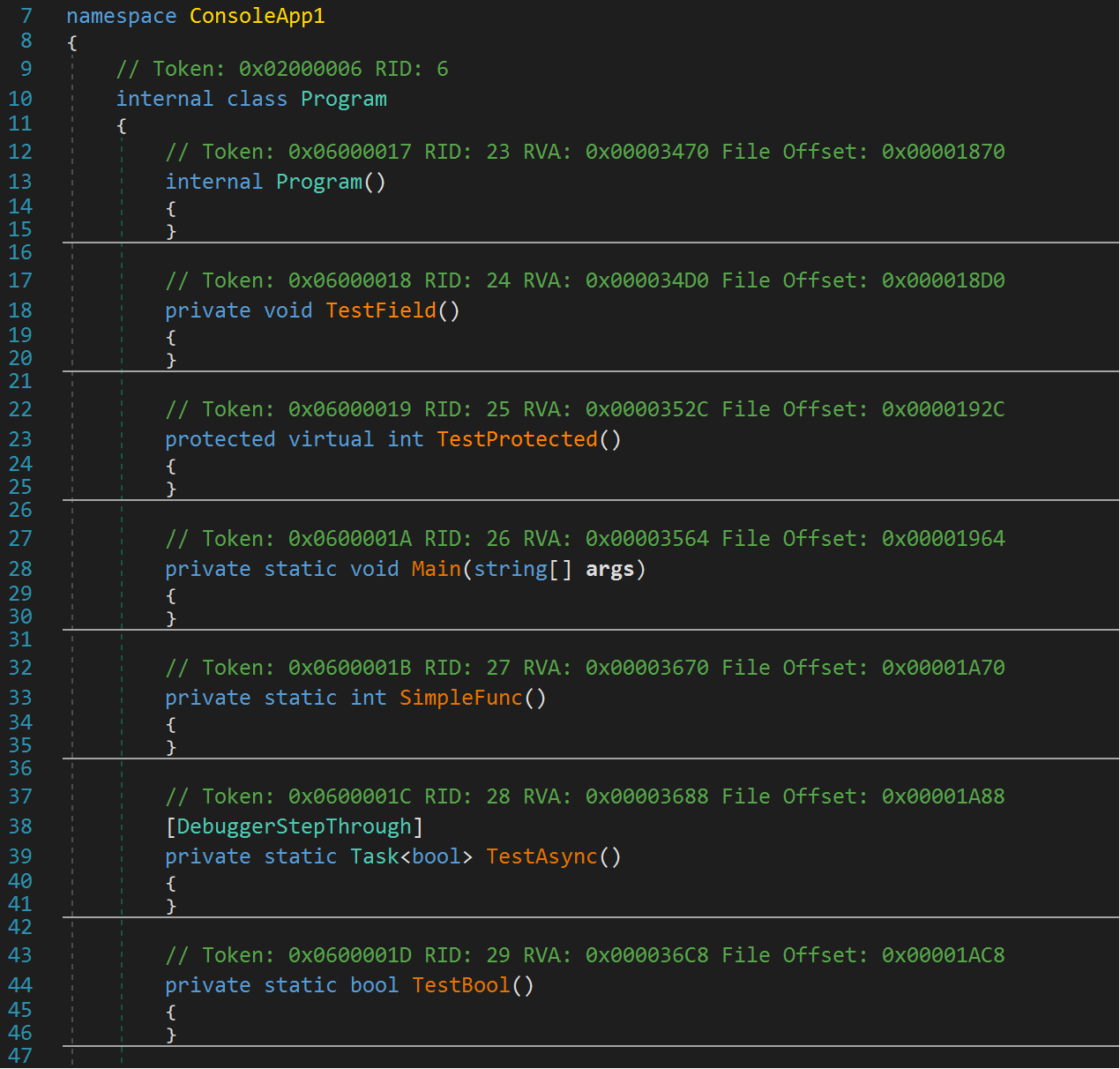Click the string type in Main's parameters
1120x1069 pixels.
[510, 569]
